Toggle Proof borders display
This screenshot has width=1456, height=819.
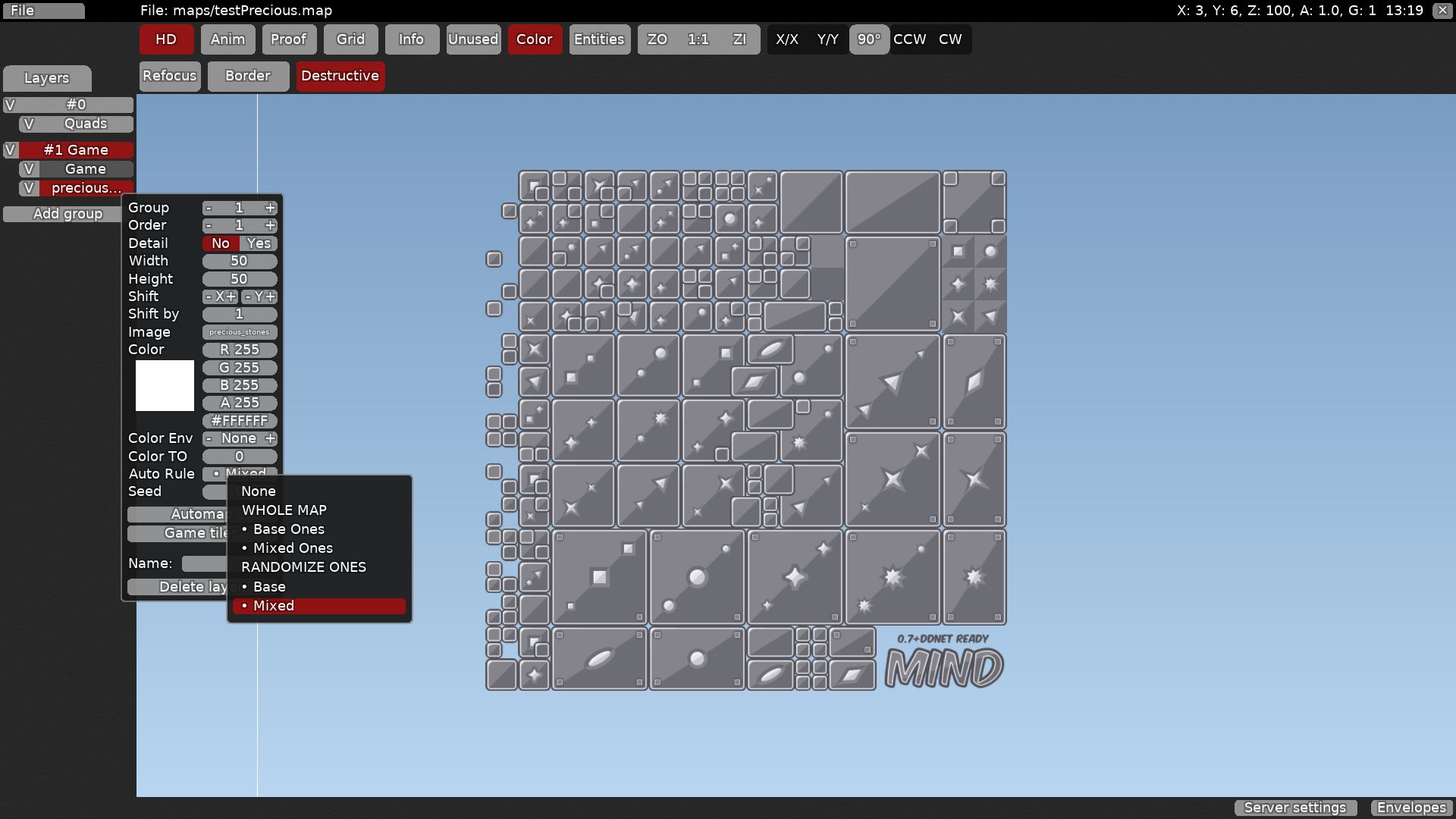click(x=289, y=39)
